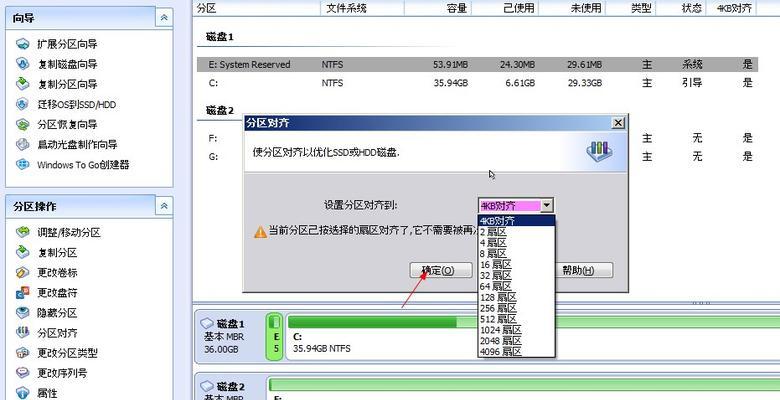Click the 已使用 column header

pos(505,8)
